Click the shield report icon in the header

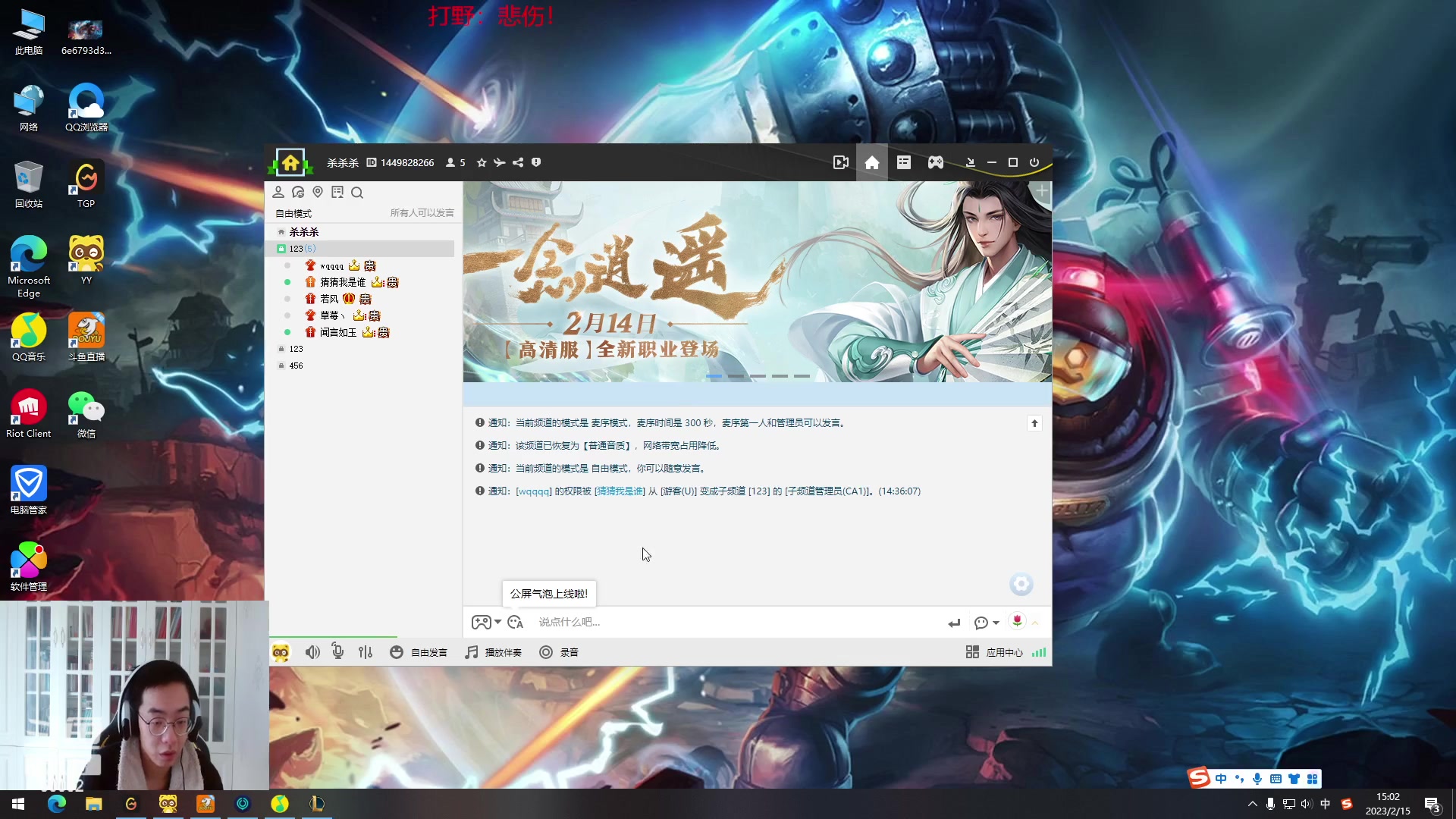(x=536, y=162)
